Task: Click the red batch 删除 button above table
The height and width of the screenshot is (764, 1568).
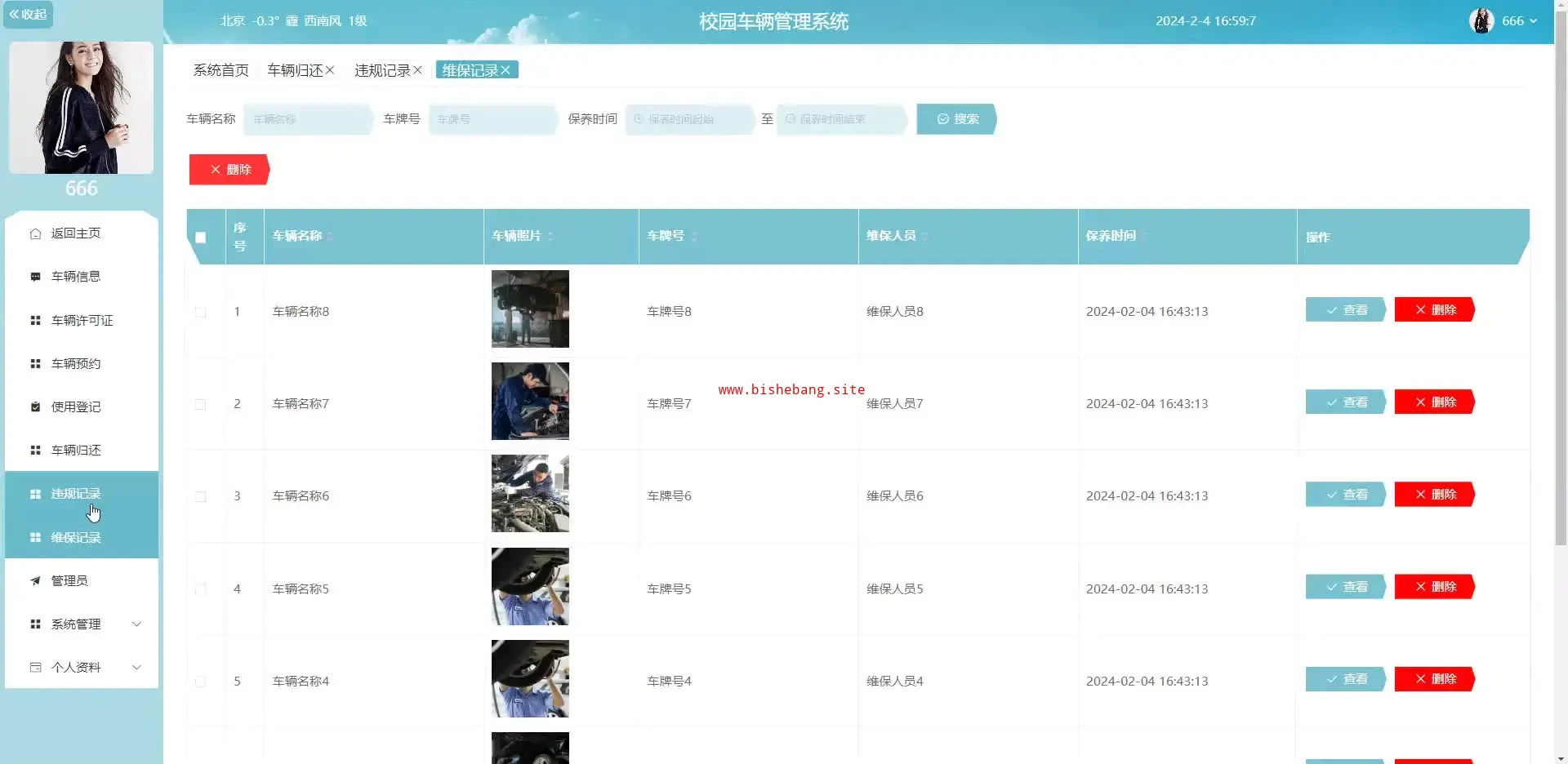Action: (x=229, y=170)
